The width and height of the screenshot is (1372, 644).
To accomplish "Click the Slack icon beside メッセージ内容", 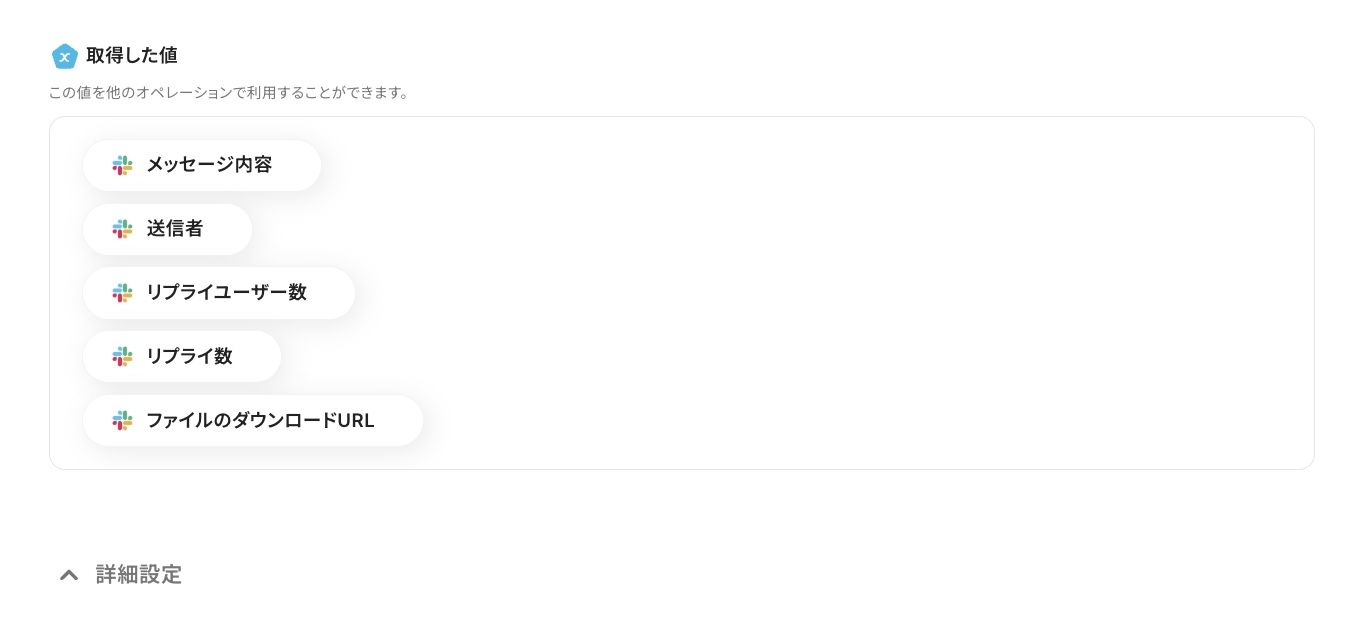I will click(122, 165).
